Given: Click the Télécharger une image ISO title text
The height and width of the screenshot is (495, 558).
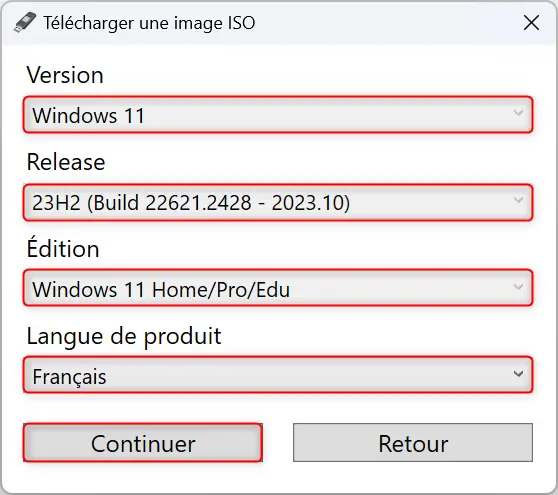Looking at the screenshot, I should point(149,23).
